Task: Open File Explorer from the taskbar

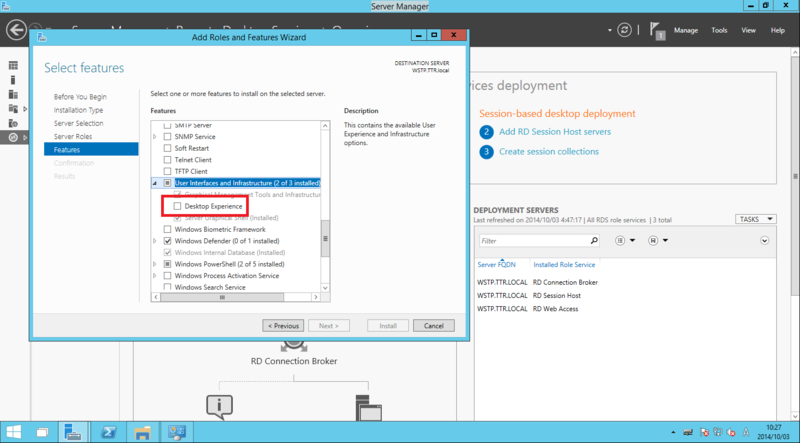Action: [x=142, y=432]
